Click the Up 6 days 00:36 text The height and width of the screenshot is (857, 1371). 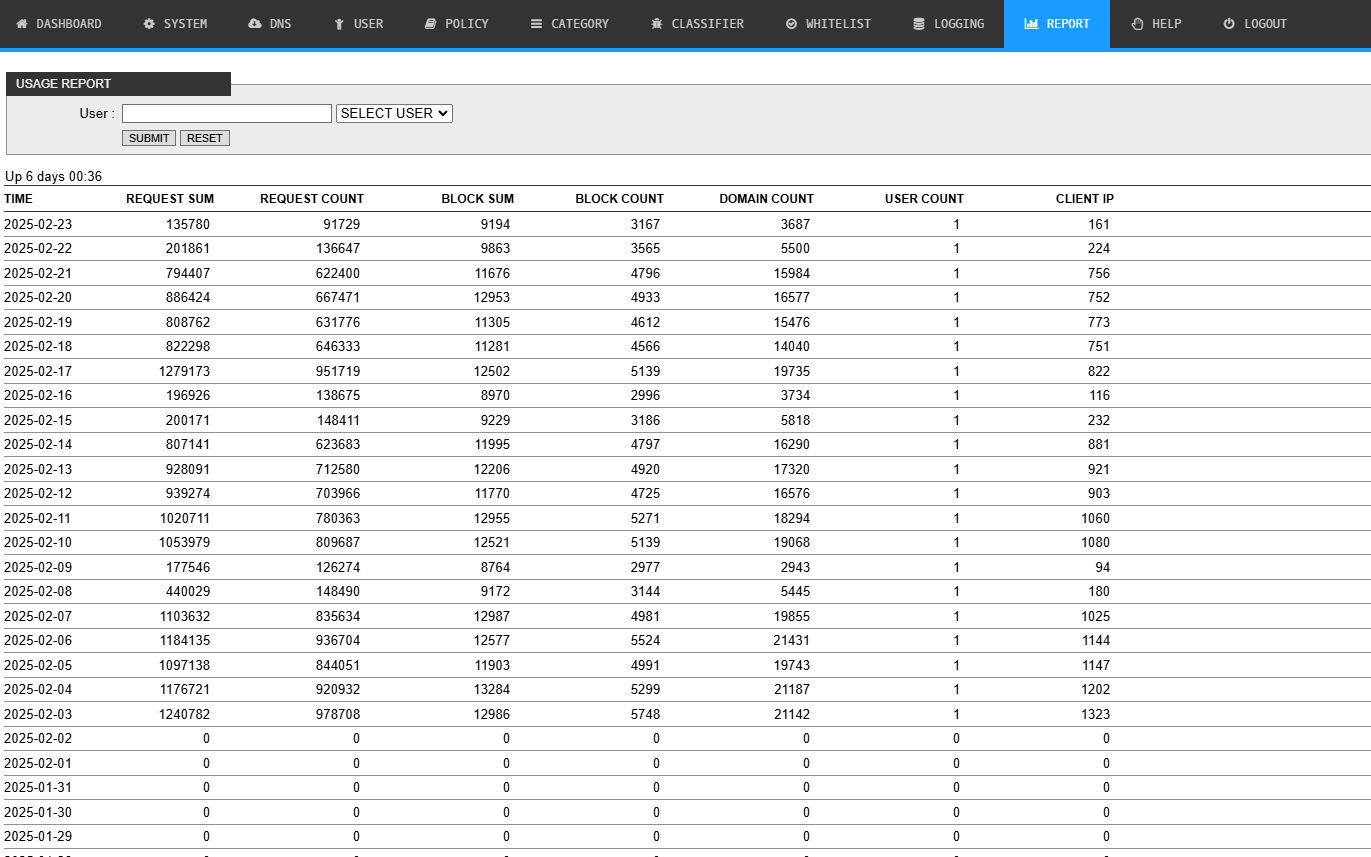coord(54,177)
